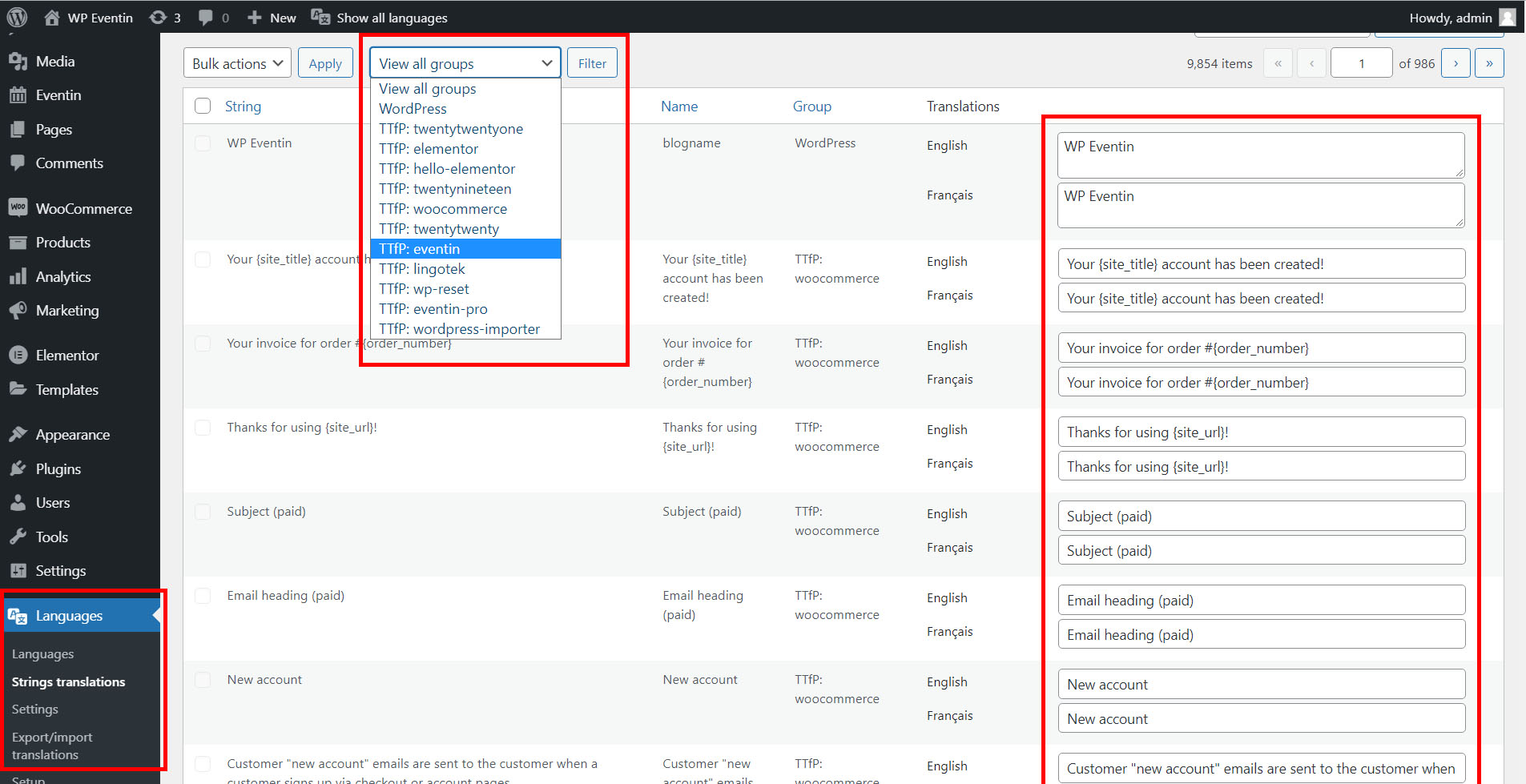The height and width of the screenshot is (784, 1526).
Task: Open the Marketing megaphone icon
Action: click(18, 310)
